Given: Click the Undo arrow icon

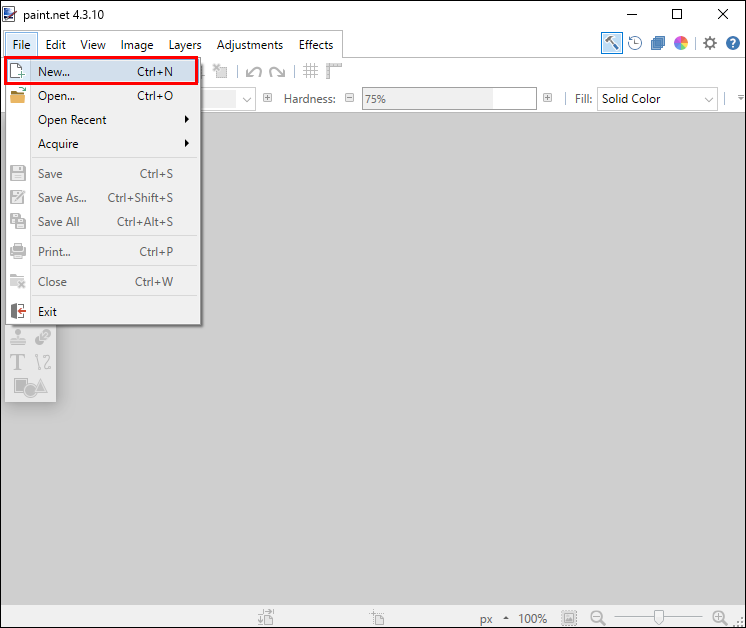Looking at the screenshot, I should [254, 72].
